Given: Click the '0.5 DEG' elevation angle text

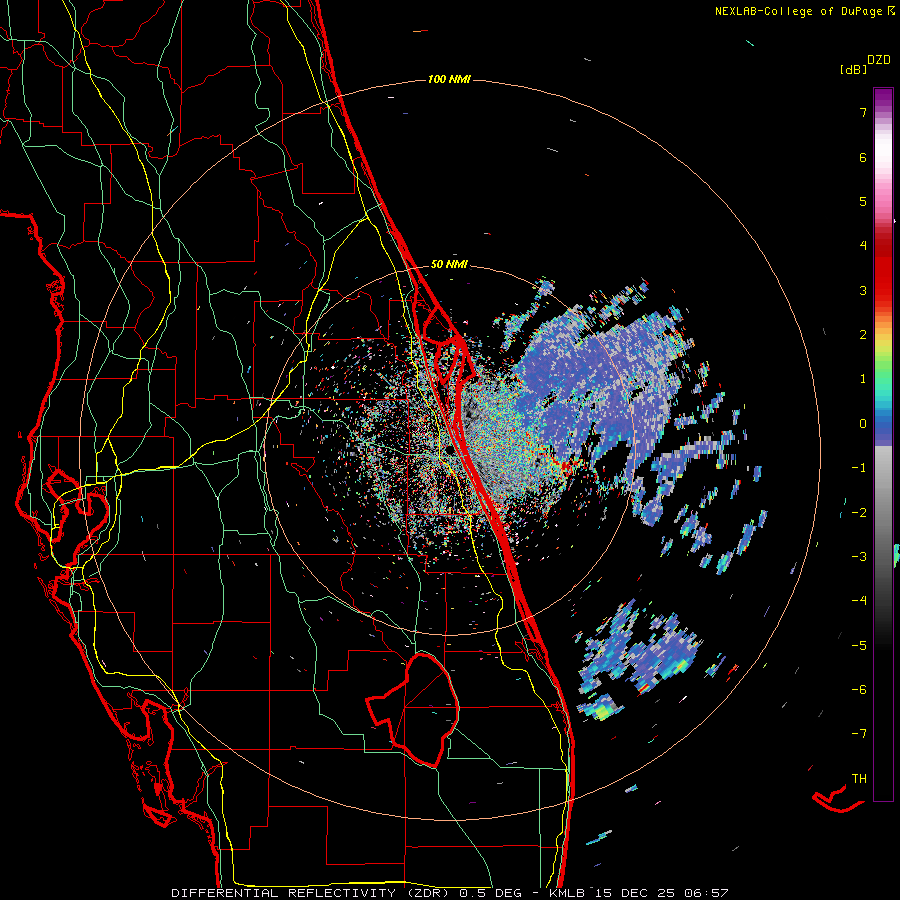Looking at the screenshot, I should 491,893.
